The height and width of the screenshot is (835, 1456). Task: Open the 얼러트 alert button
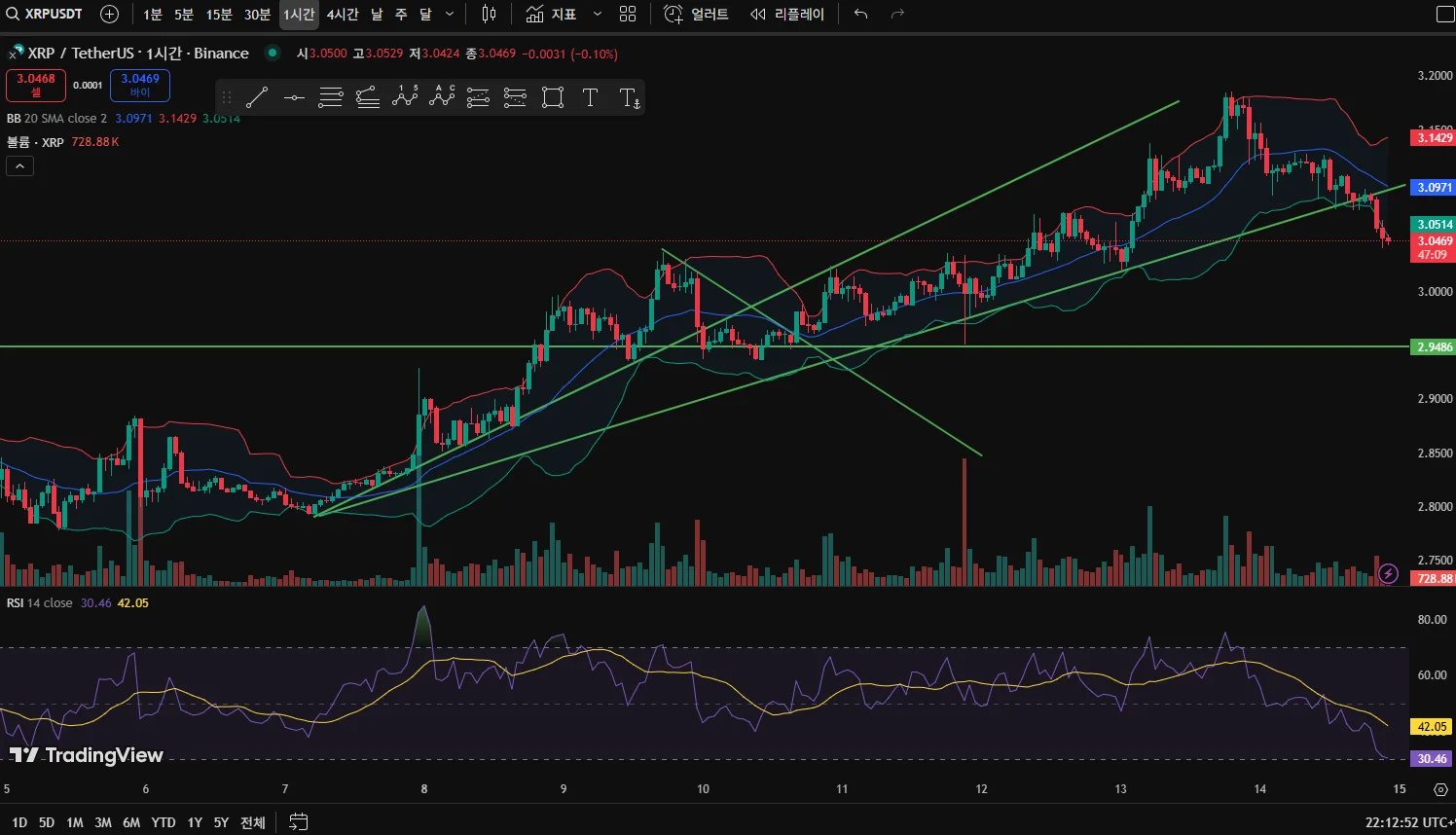(696, 14)
